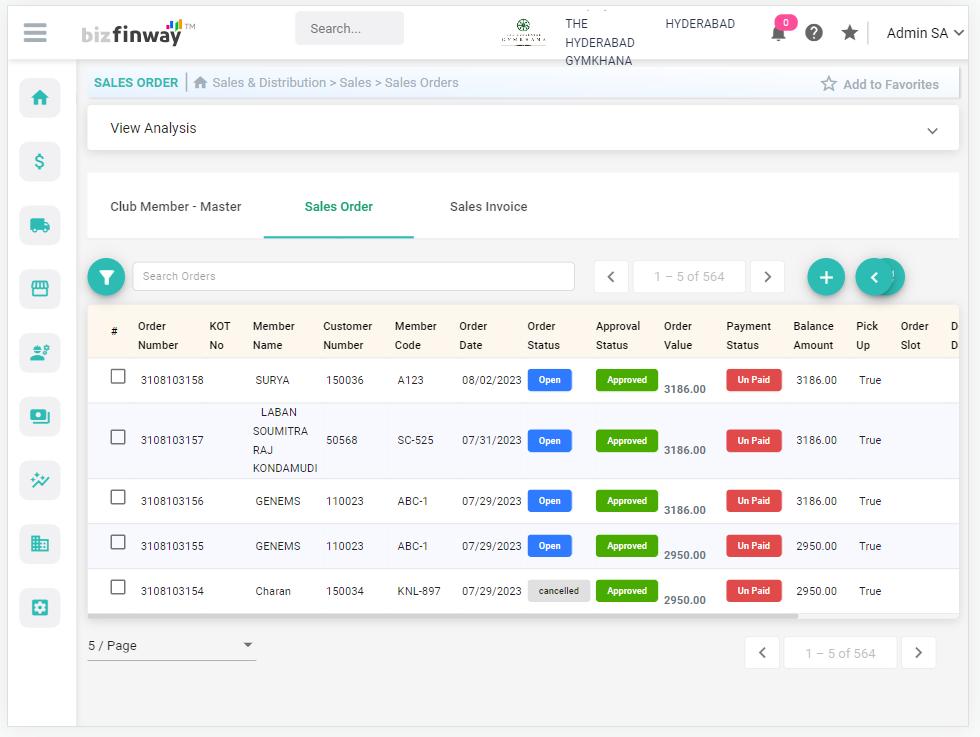Click the Member Name column header
980x737 pixels.
coord(274,336)
